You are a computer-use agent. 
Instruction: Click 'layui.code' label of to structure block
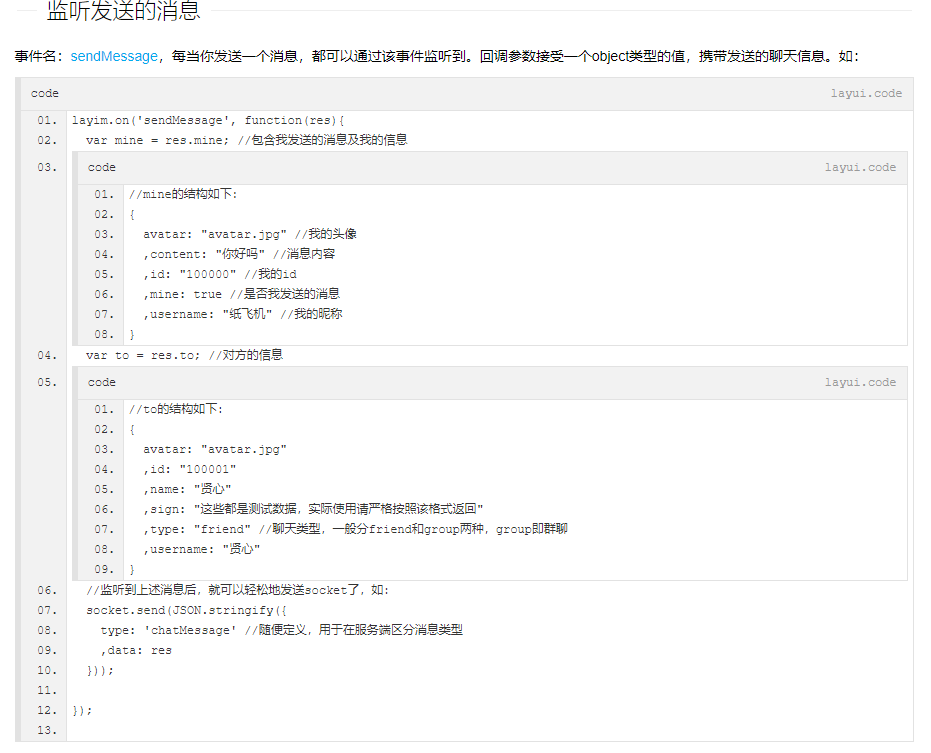pyautogui.click(x=860, y=382)
